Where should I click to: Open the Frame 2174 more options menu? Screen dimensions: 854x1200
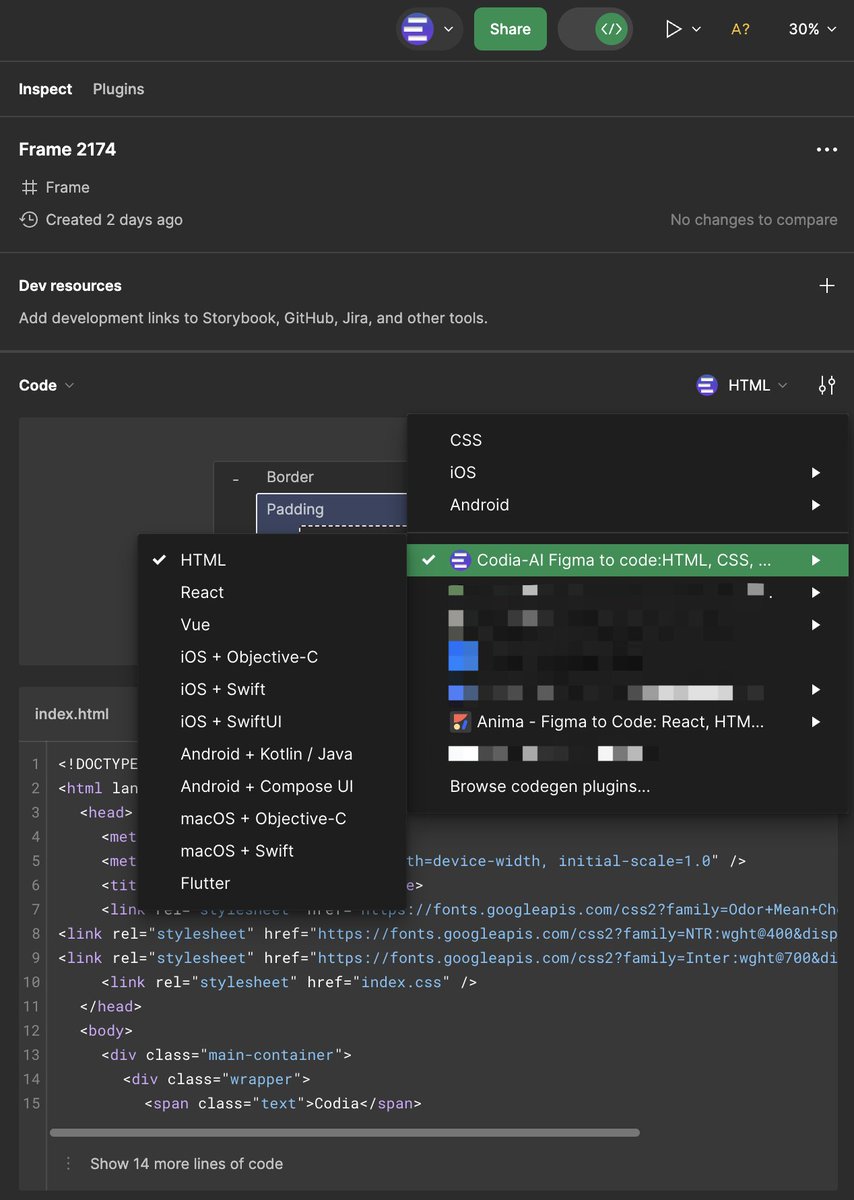point(826,150)
